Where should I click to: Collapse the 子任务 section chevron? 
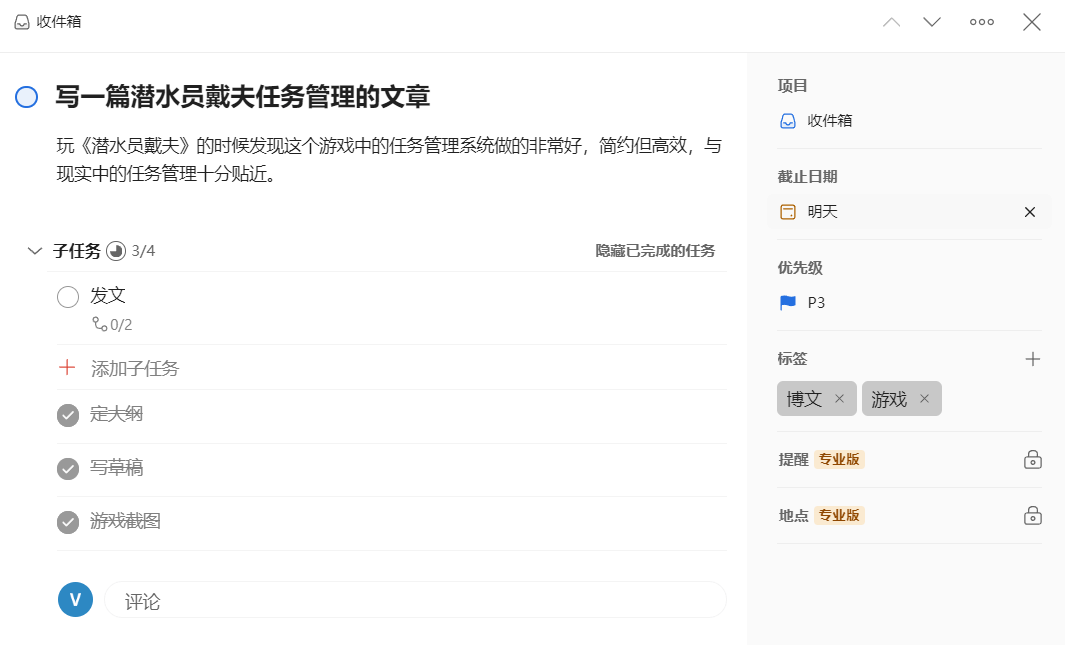click(x=34, y=251)
